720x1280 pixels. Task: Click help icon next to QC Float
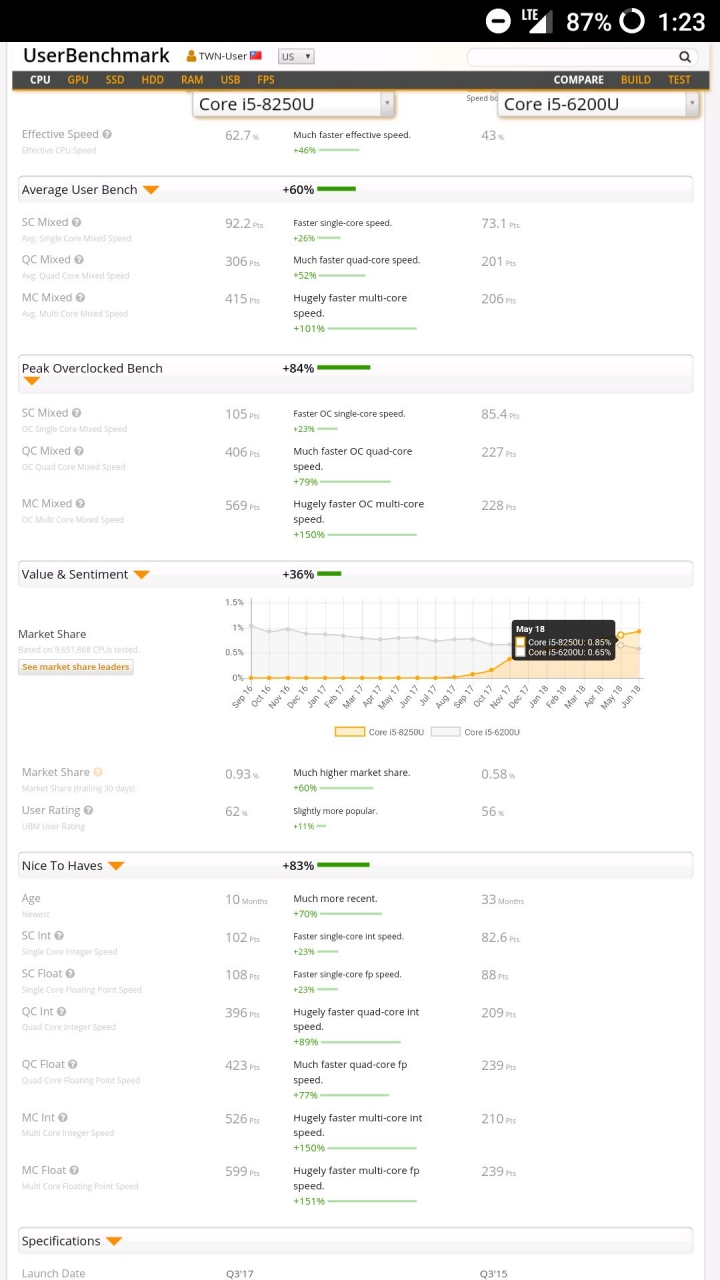pyautogui.click(x=73, y=1064)
